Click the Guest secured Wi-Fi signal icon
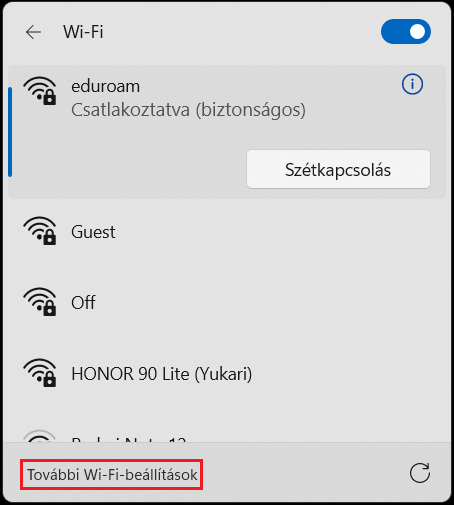Viewport: 454px width, 505px height. click(x=40, y=231)
